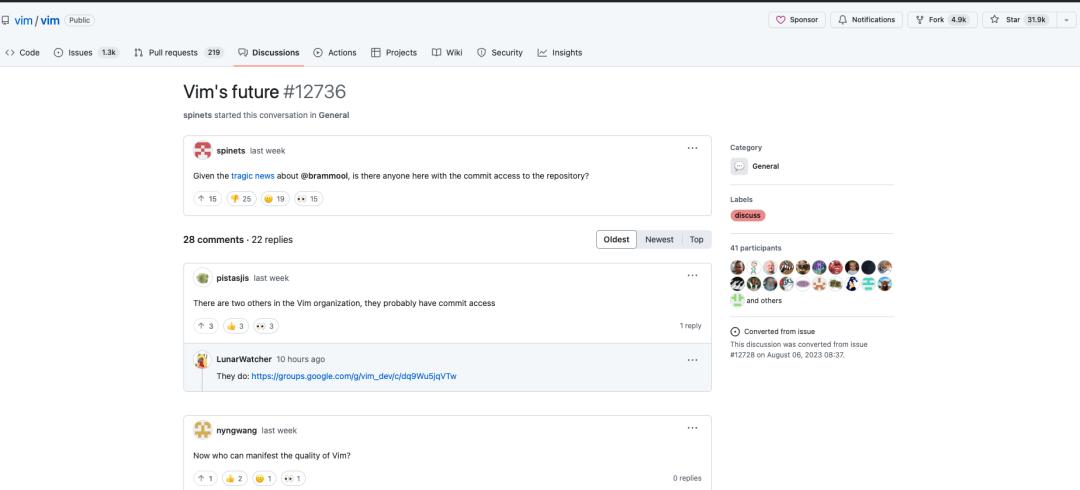Click pistasjis' avatar
Image resolution: width=1080 pixels, height=490 pixels.
202,278
